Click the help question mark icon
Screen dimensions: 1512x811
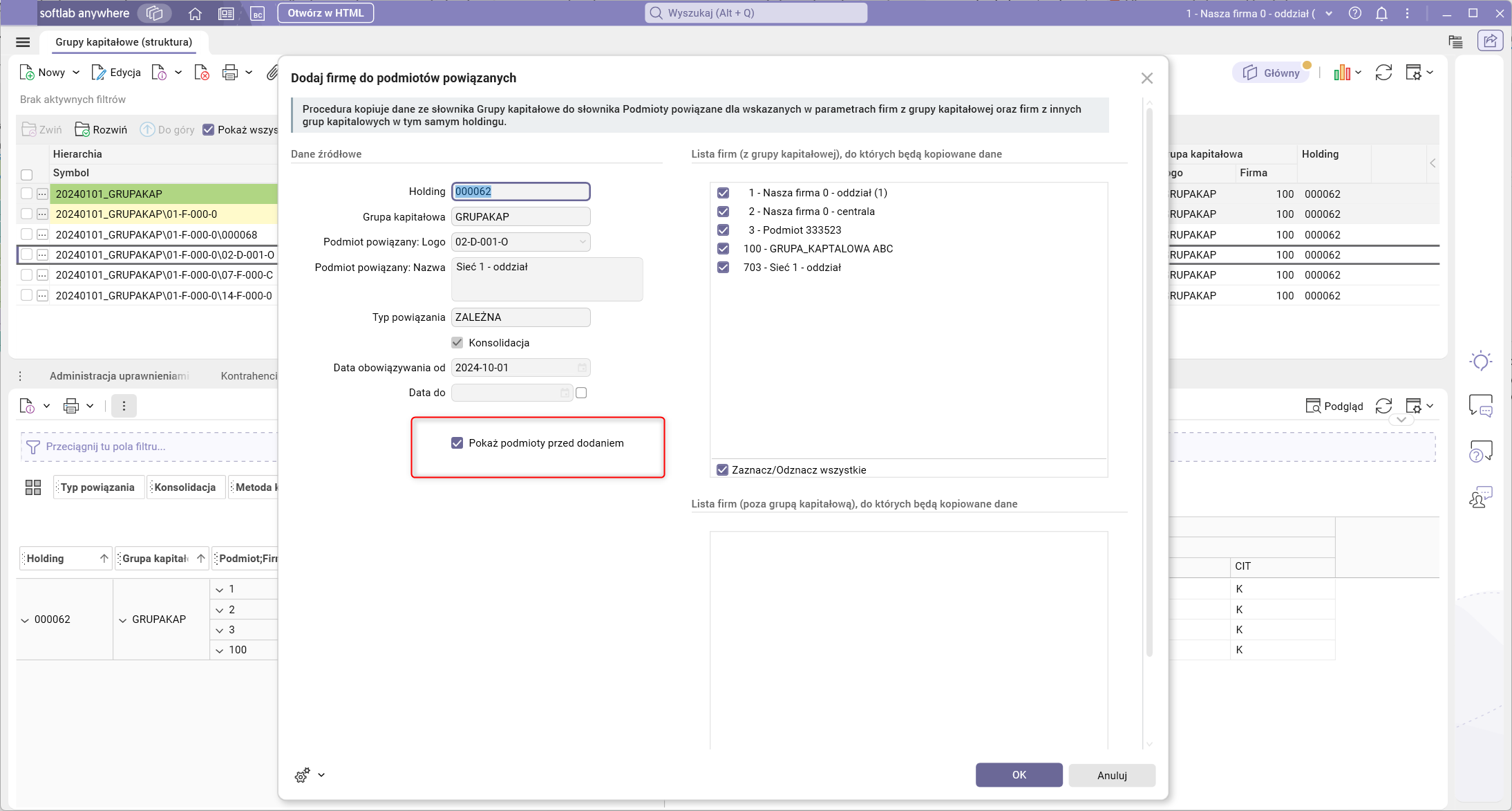tap(1355, 13)
